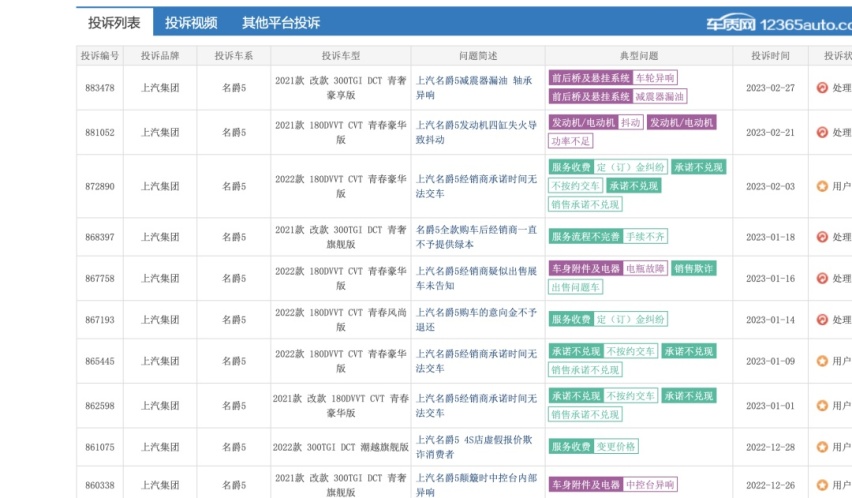
Task: Click the 投诉车系 column header
Action: pyautogui.click(x=234, y=55)
